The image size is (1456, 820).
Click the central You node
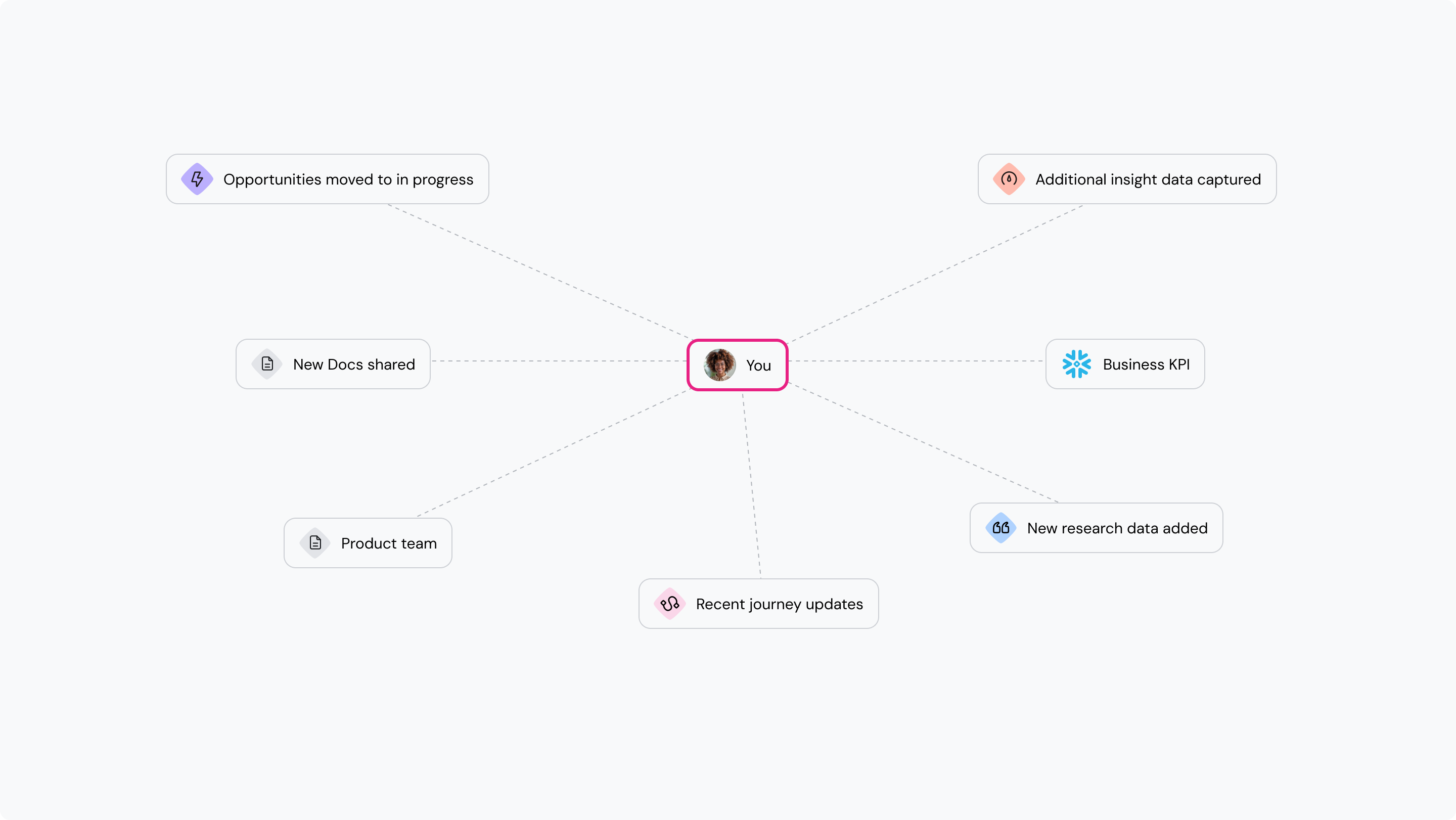coord(738,365)
